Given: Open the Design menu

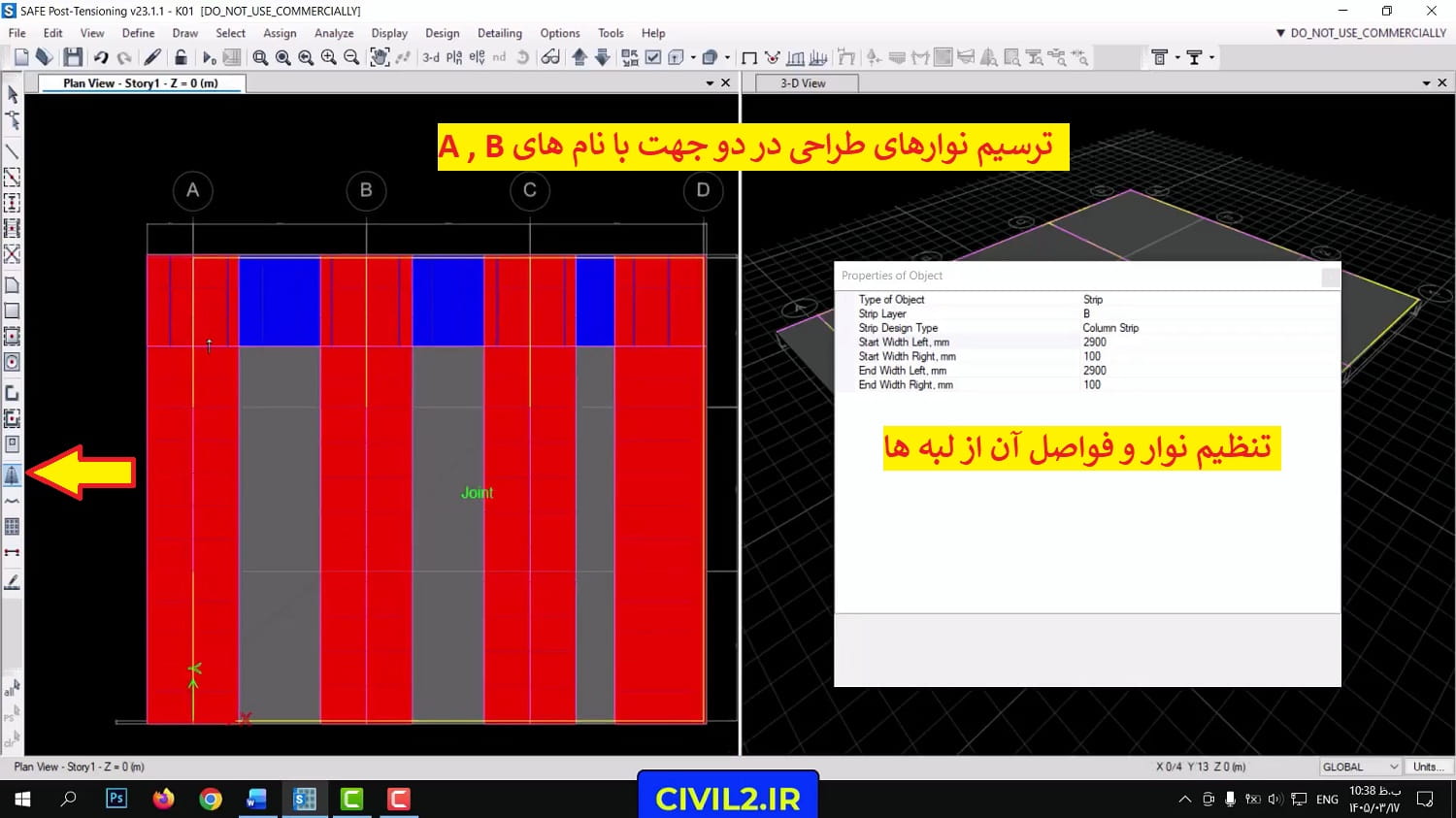Looking at the screenshot, I should (443, 33).
